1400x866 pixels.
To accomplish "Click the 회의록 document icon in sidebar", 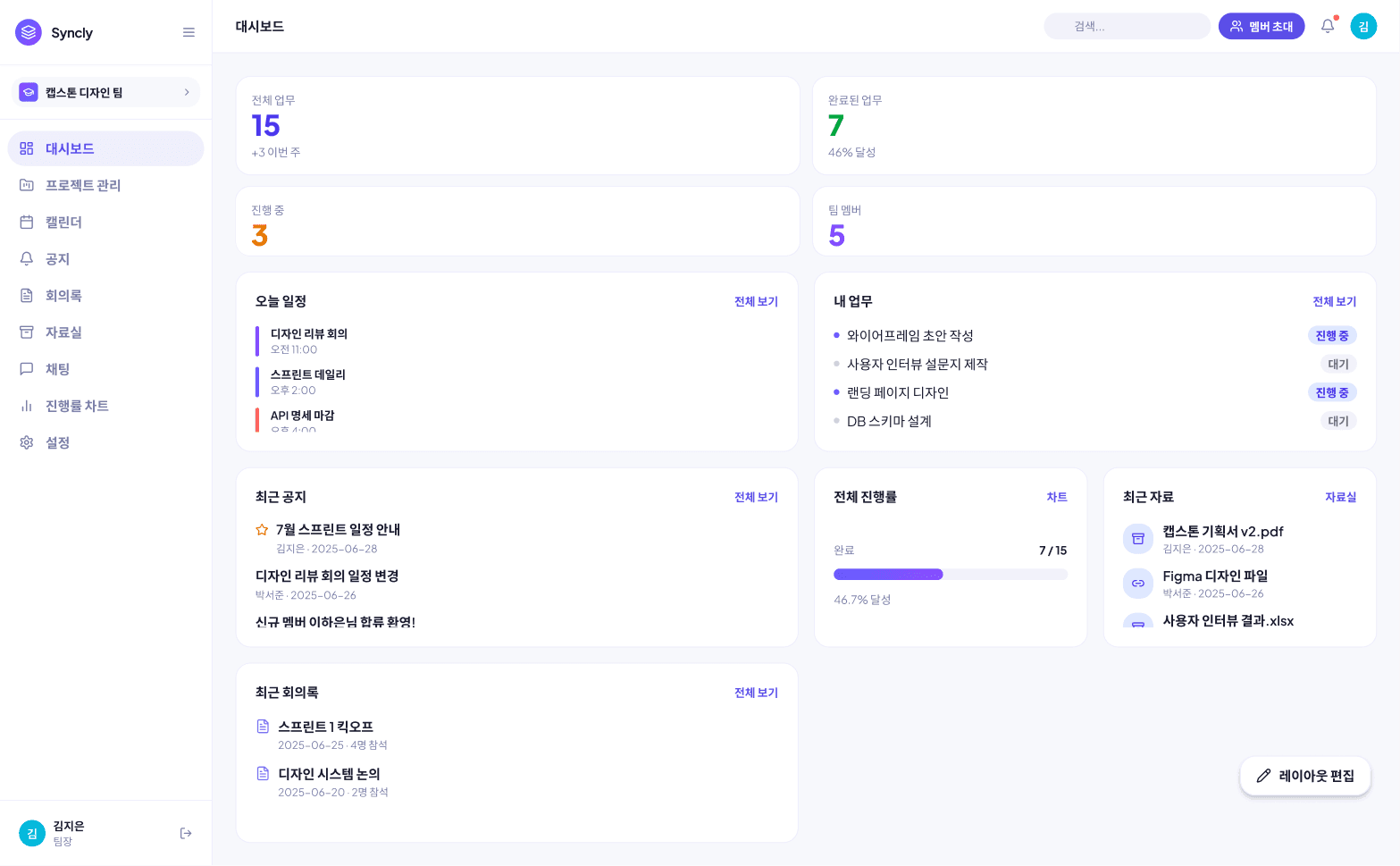I will pyautogui.click(x=27, y=296).
